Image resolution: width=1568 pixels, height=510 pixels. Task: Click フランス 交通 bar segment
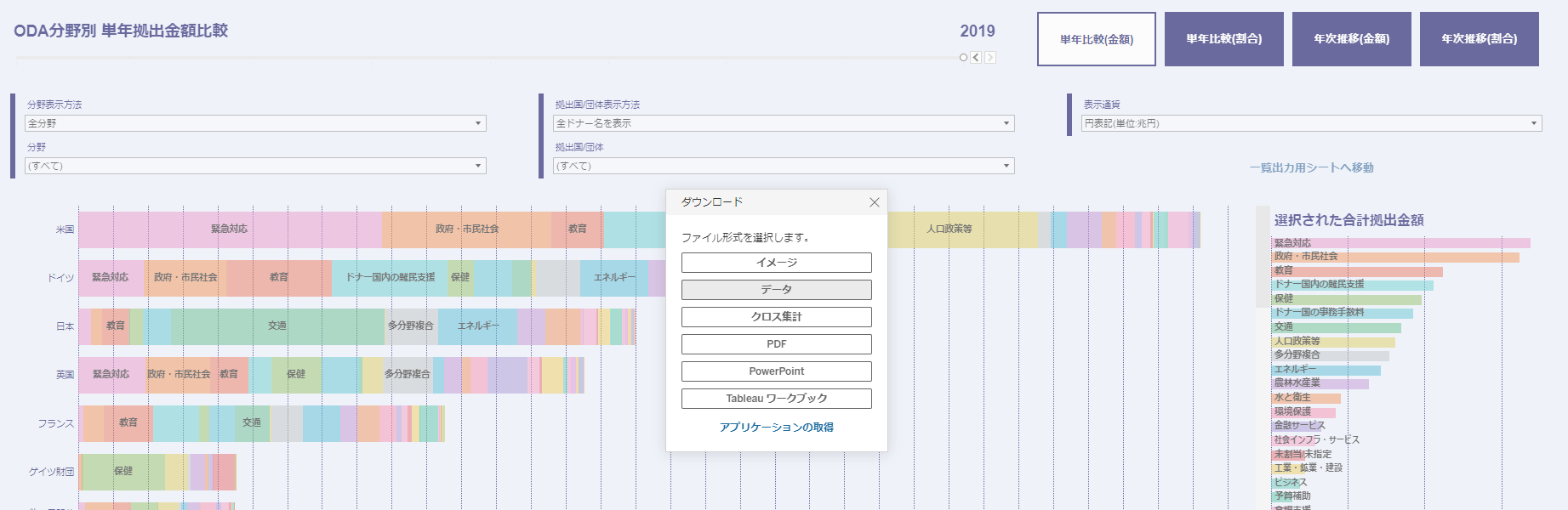[252, 423]
